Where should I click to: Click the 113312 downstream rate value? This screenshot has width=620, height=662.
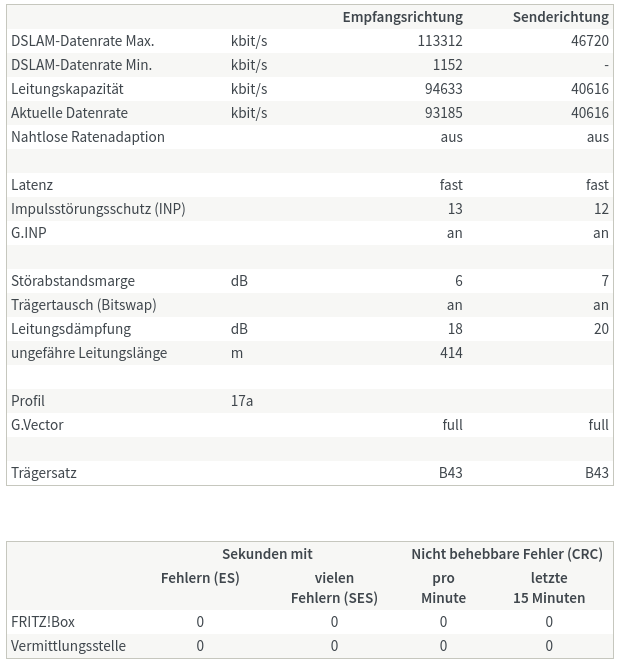tap(440, 41)
